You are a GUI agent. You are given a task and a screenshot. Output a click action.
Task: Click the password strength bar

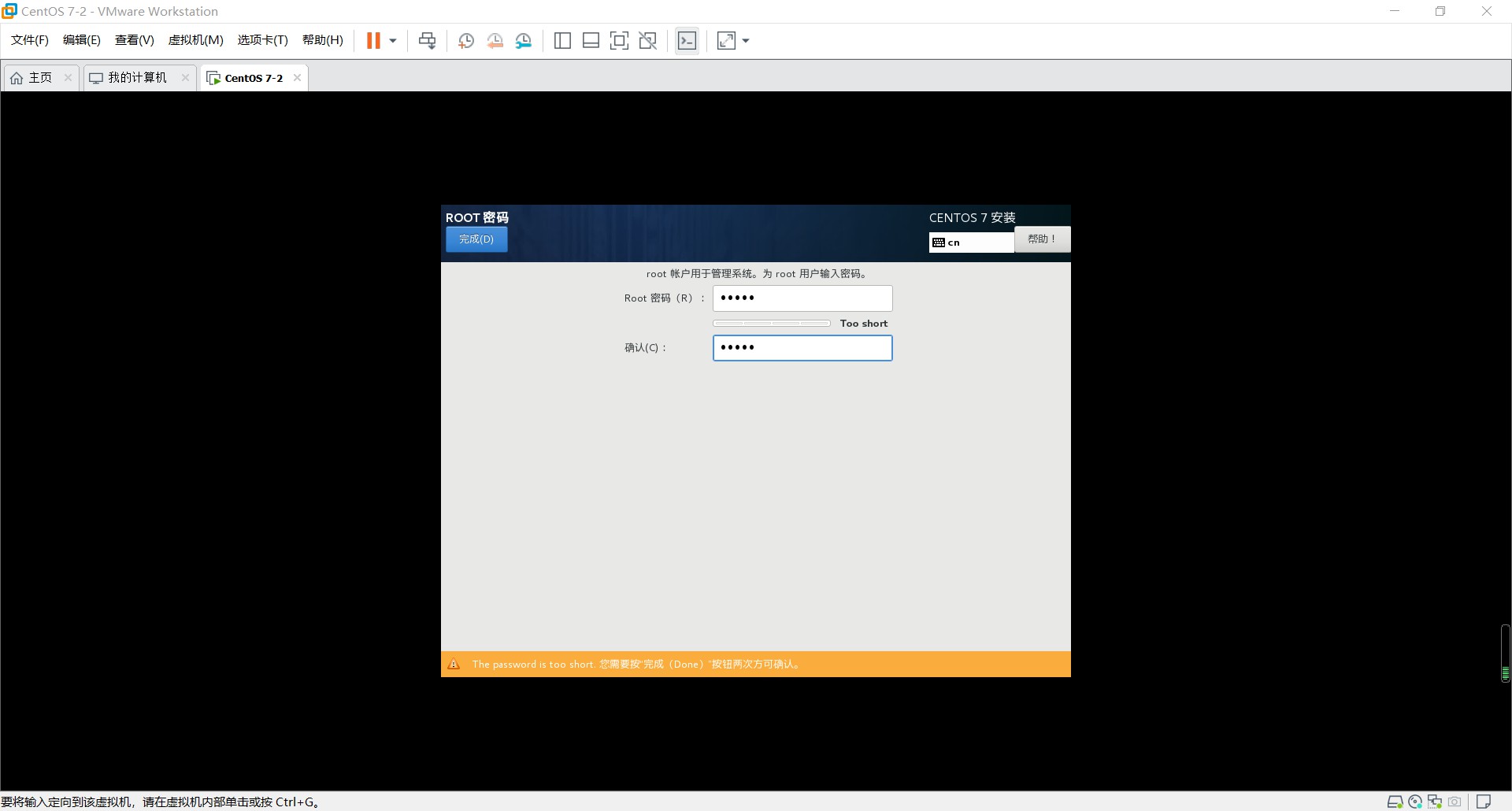pyautogui.click(x=772, y=324)
